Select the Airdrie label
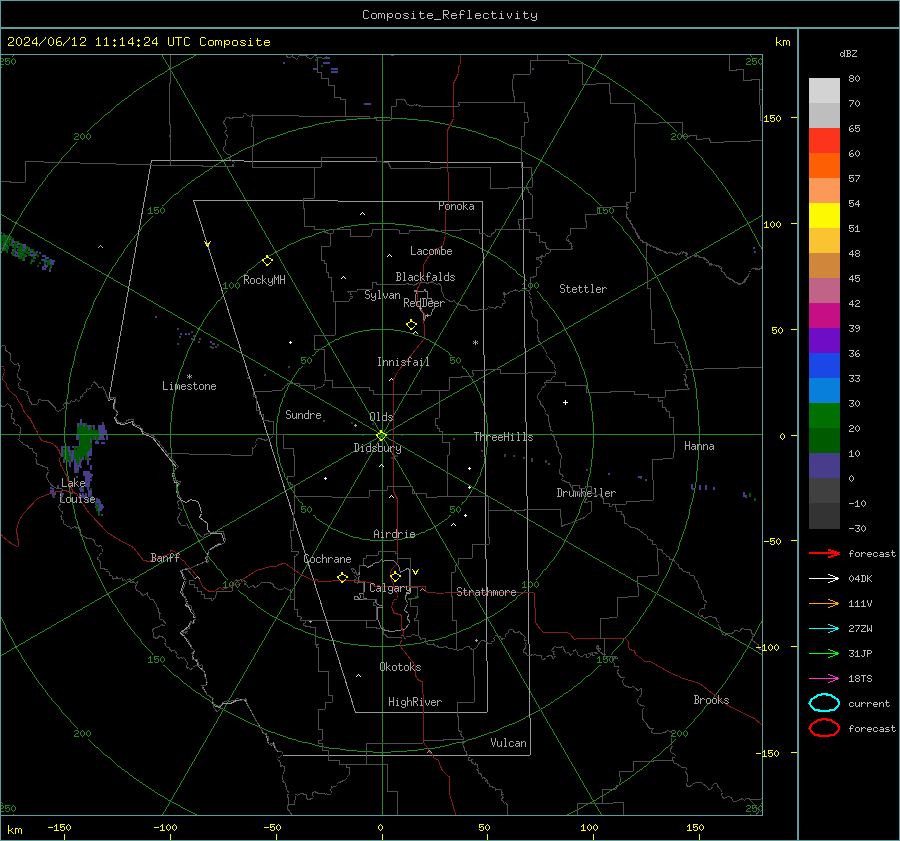 (x=394, y=534)
